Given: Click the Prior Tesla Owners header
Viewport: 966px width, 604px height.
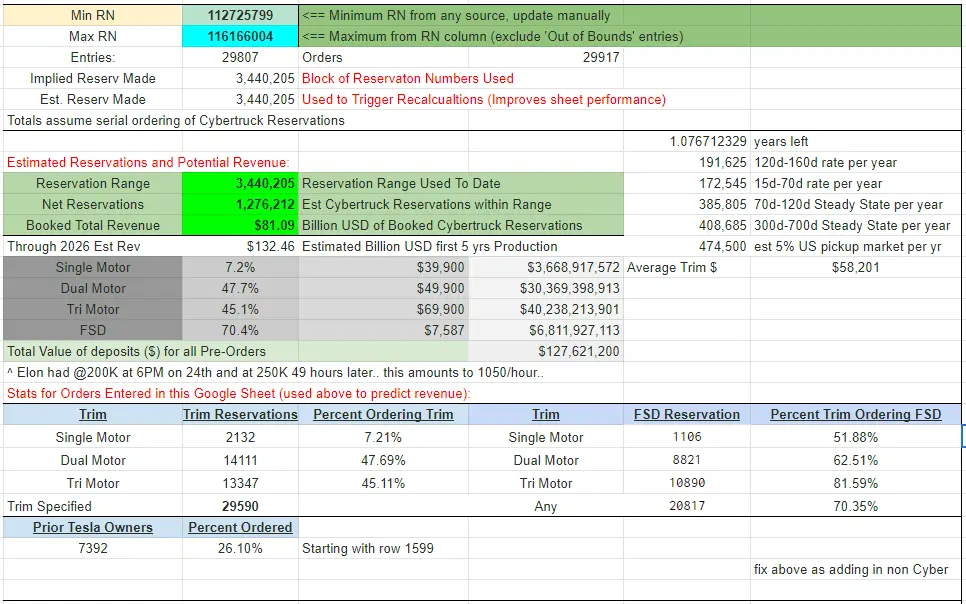Looking at the screenshot, I should 93,527.
